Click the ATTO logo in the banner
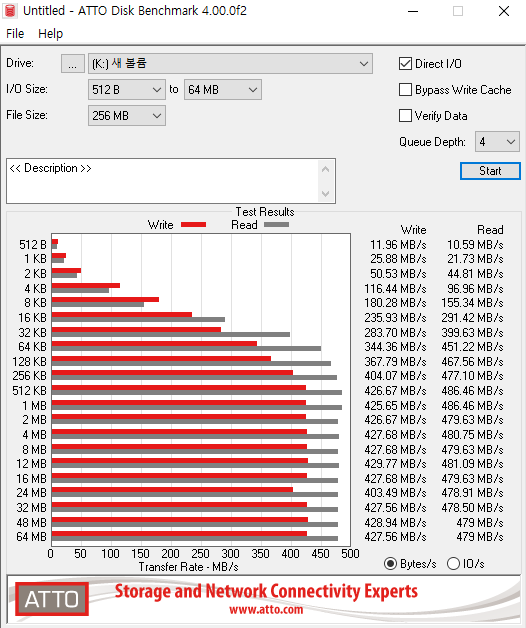 pos(52,599)
